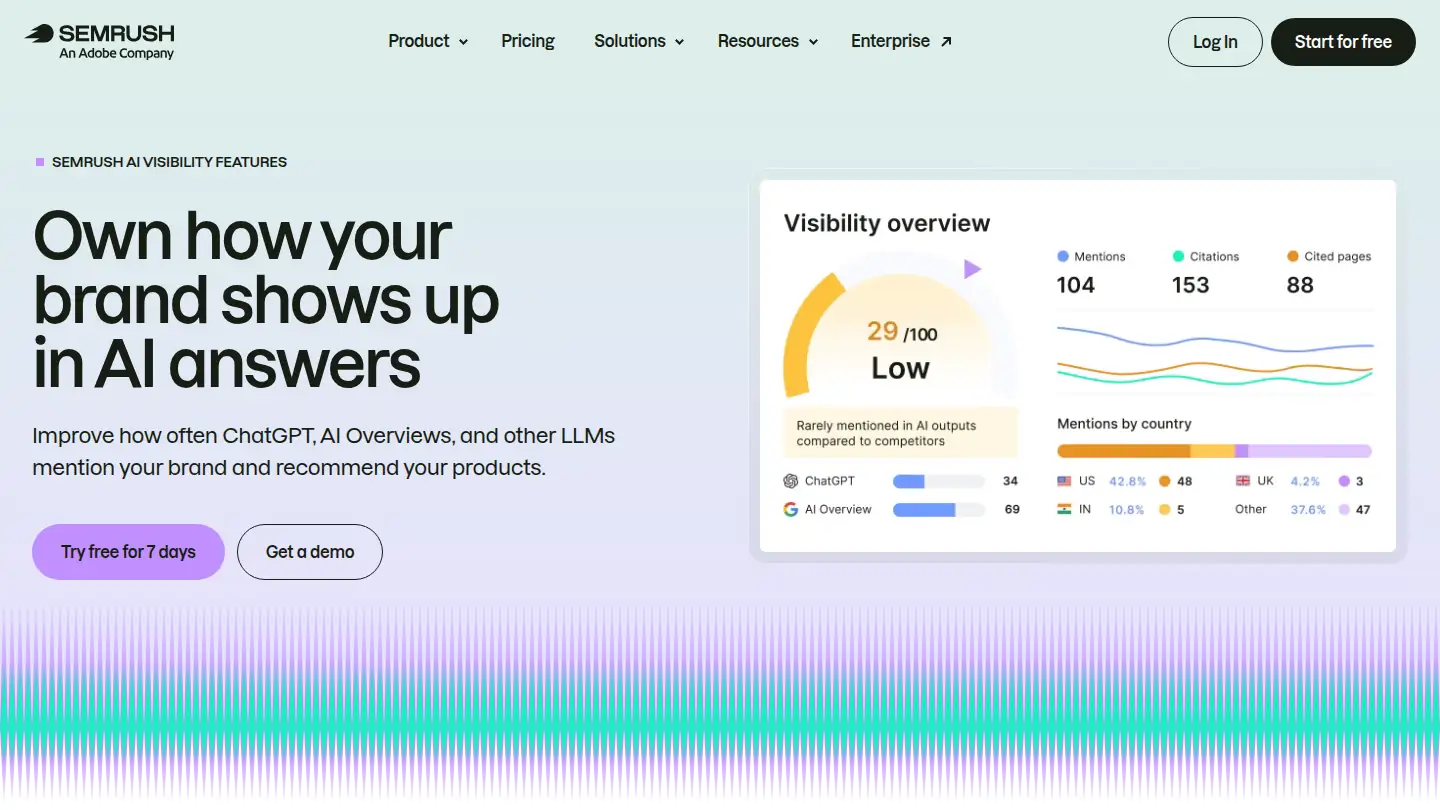The image size is (1440, 810).
Task: Click the AI Overview progress bar
Action: (x=939, y=509)
